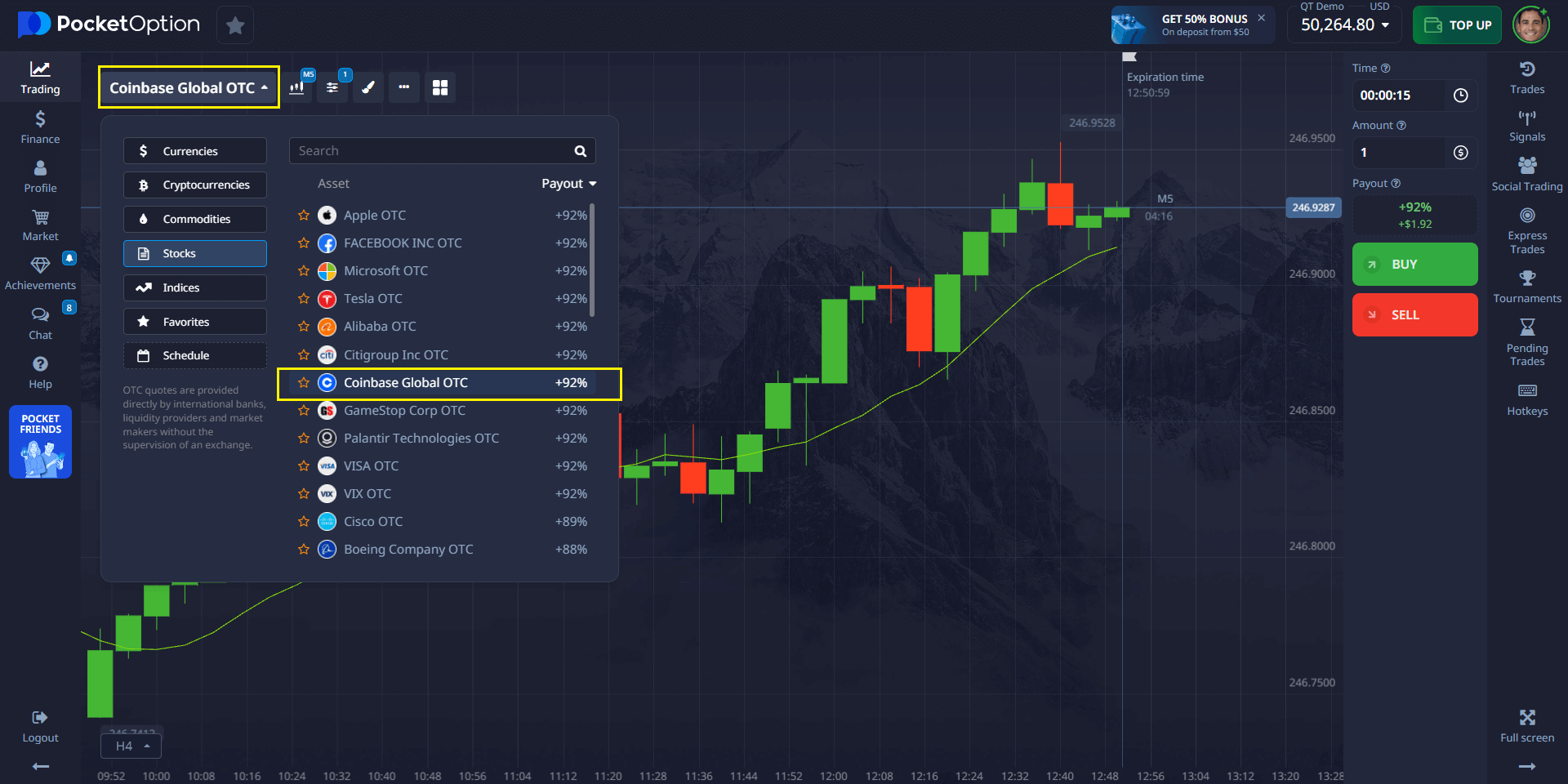The image size is (1568, 784).
Task: Toggle favorite star for VISA OTC
Action: click(x=304, y=466)
